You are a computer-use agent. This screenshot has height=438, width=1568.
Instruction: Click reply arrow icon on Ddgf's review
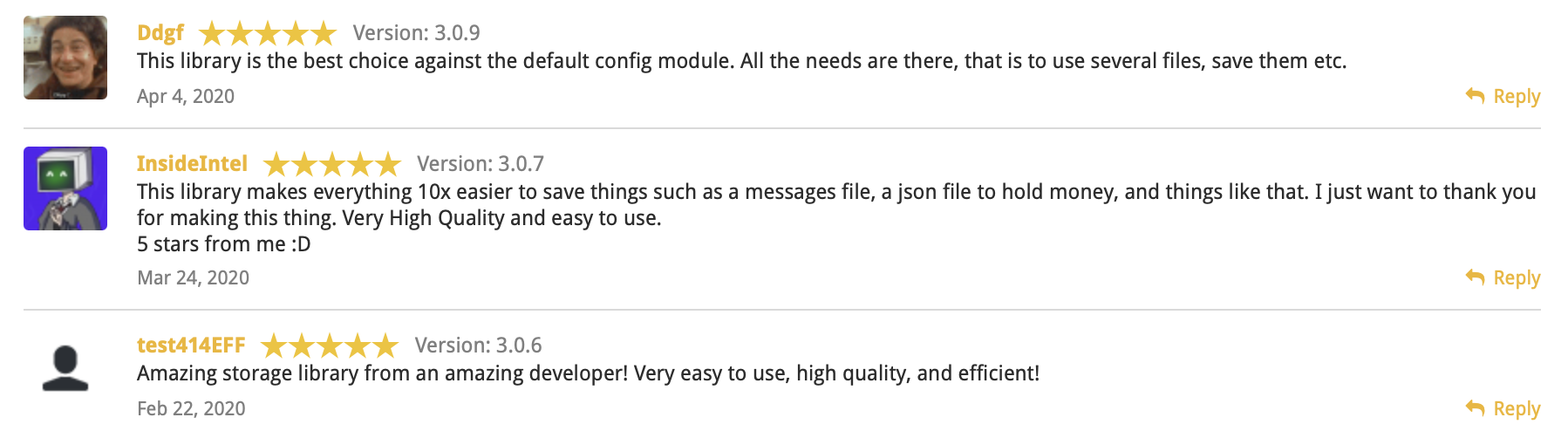point(1475,95)
